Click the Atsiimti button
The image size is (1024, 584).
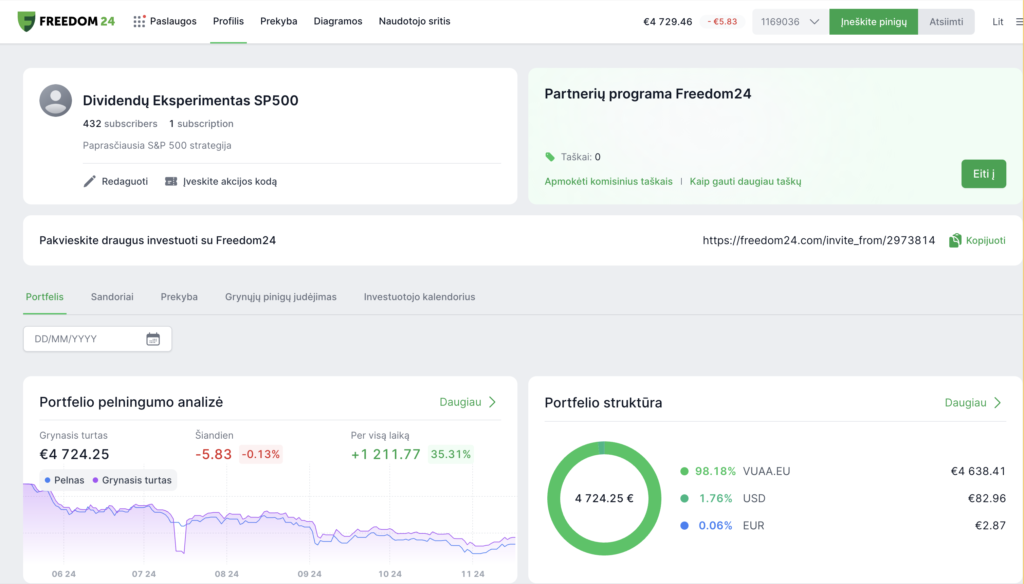point(946,22)
